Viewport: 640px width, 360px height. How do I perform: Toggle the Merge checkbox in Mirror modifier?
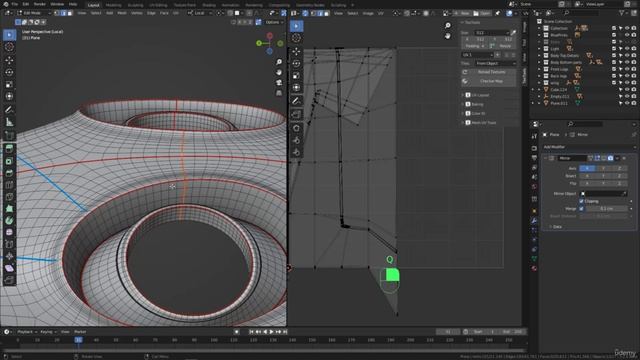coord(581,209)
